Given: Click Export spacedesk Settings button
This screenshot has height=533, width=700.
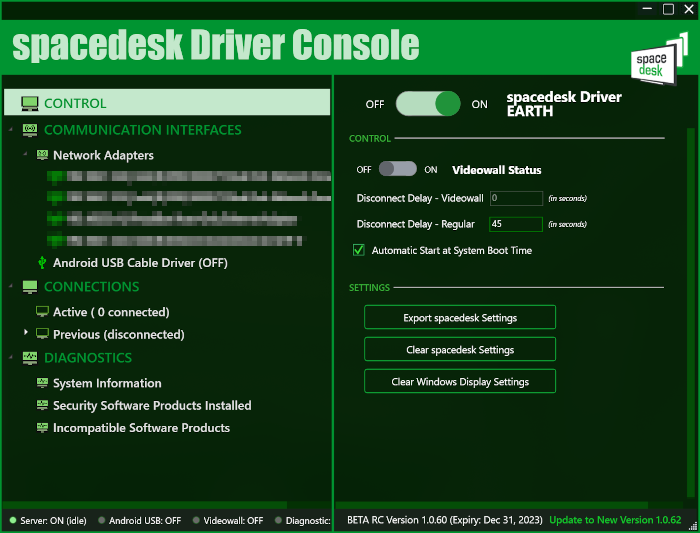Looking at the screenshot, I should (x=460, y=317).
